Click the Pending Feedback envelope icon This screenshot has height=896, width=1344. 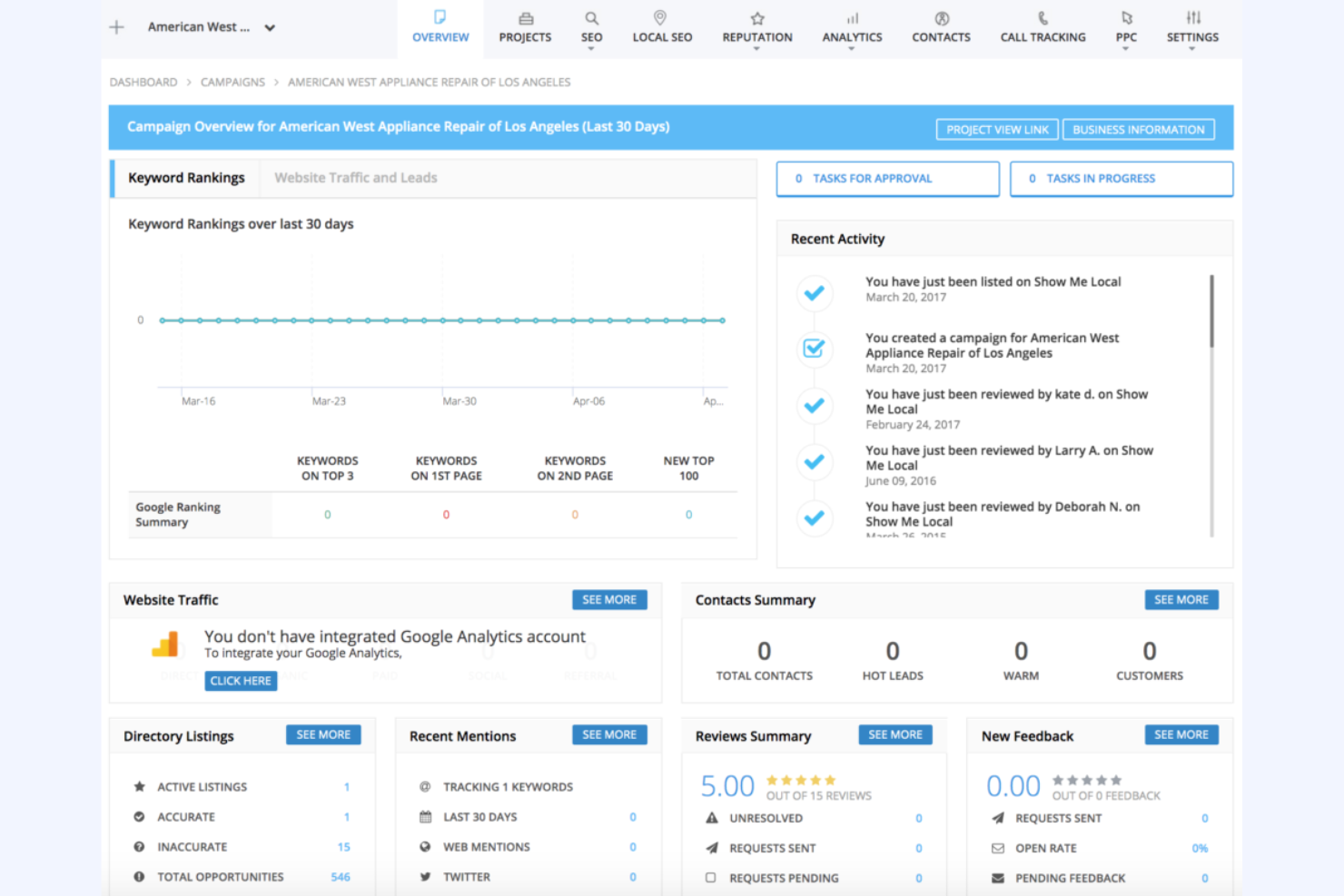998,878
